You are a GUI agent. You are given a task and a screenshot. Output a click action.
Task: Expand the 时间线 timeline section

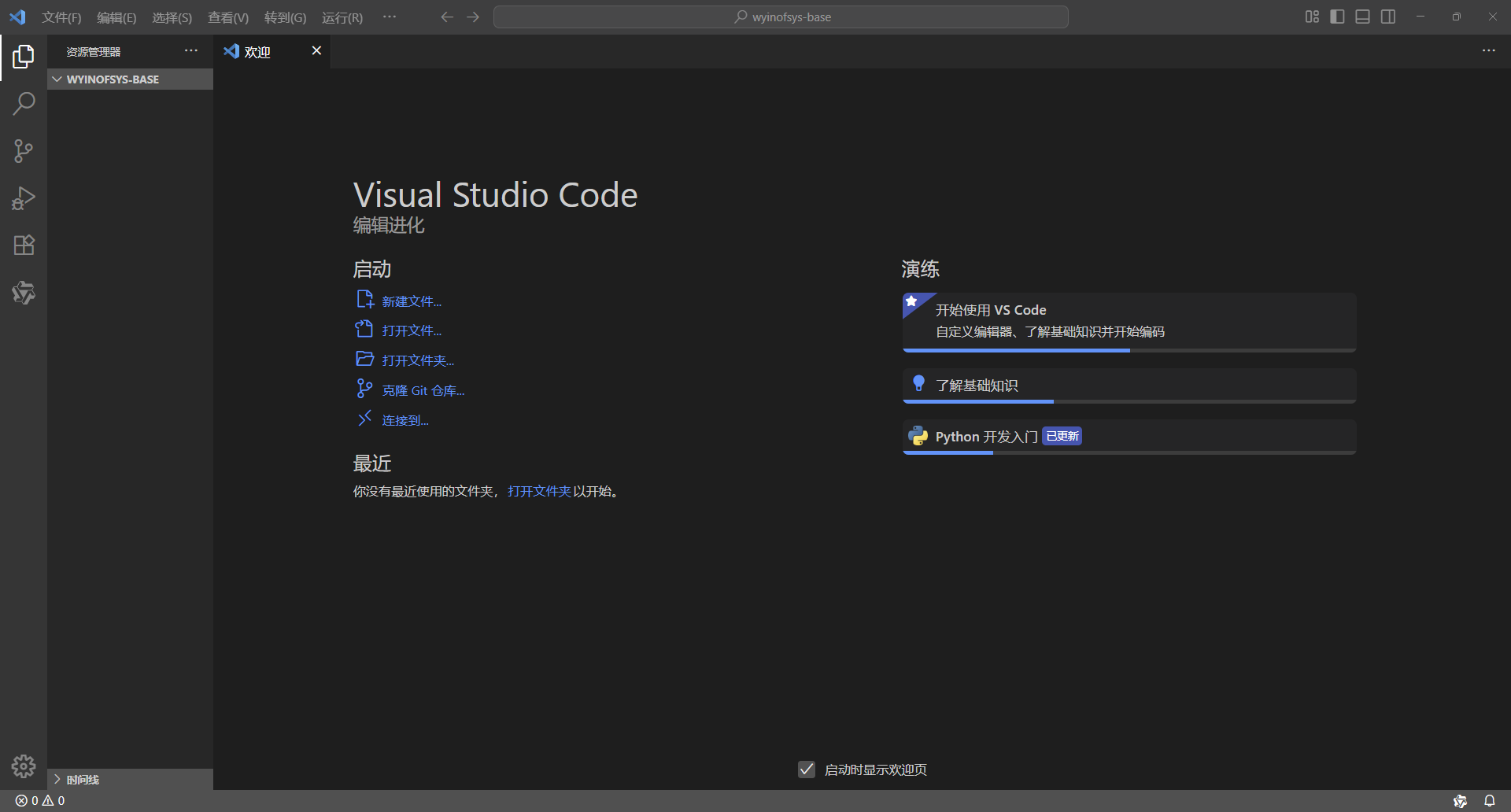130,780
